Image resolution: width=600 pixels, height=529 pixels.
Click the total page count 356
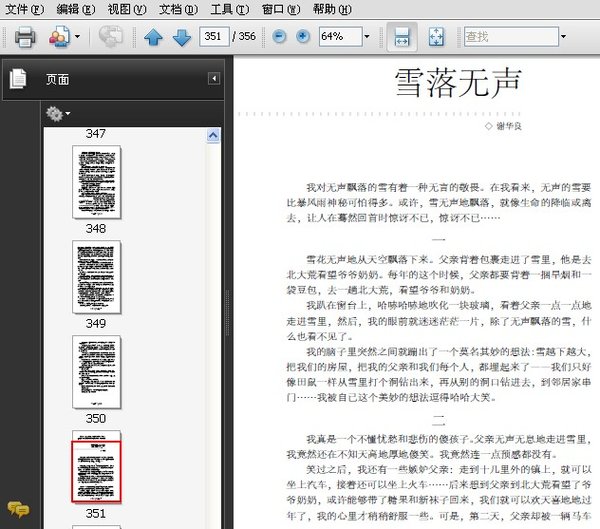pyautogui.click(x=247, y=36)
